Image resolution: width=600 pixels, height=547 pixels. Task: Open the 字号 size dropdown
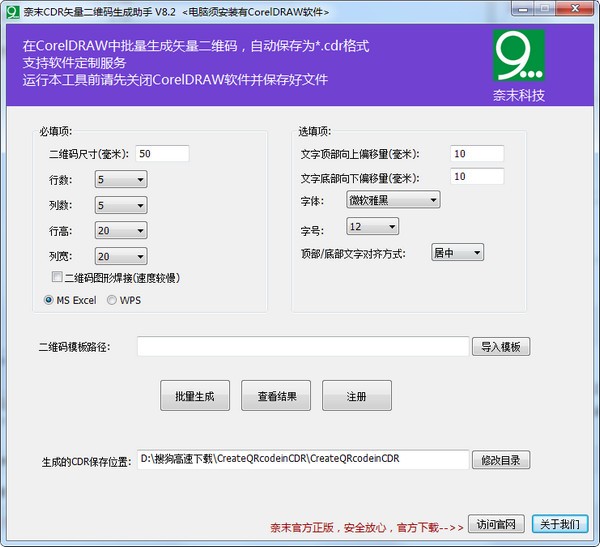372,227
